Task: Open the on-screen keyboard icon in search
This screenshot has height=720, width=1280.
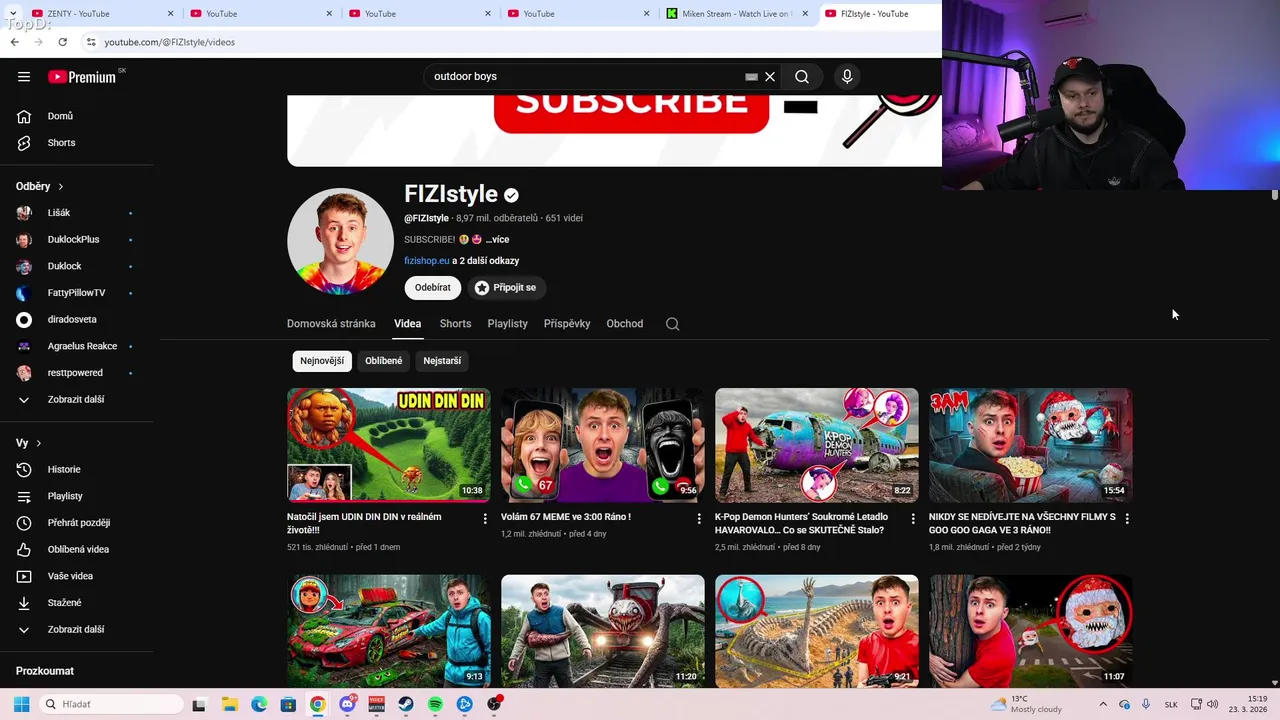Action: click(x=751, y=77)
